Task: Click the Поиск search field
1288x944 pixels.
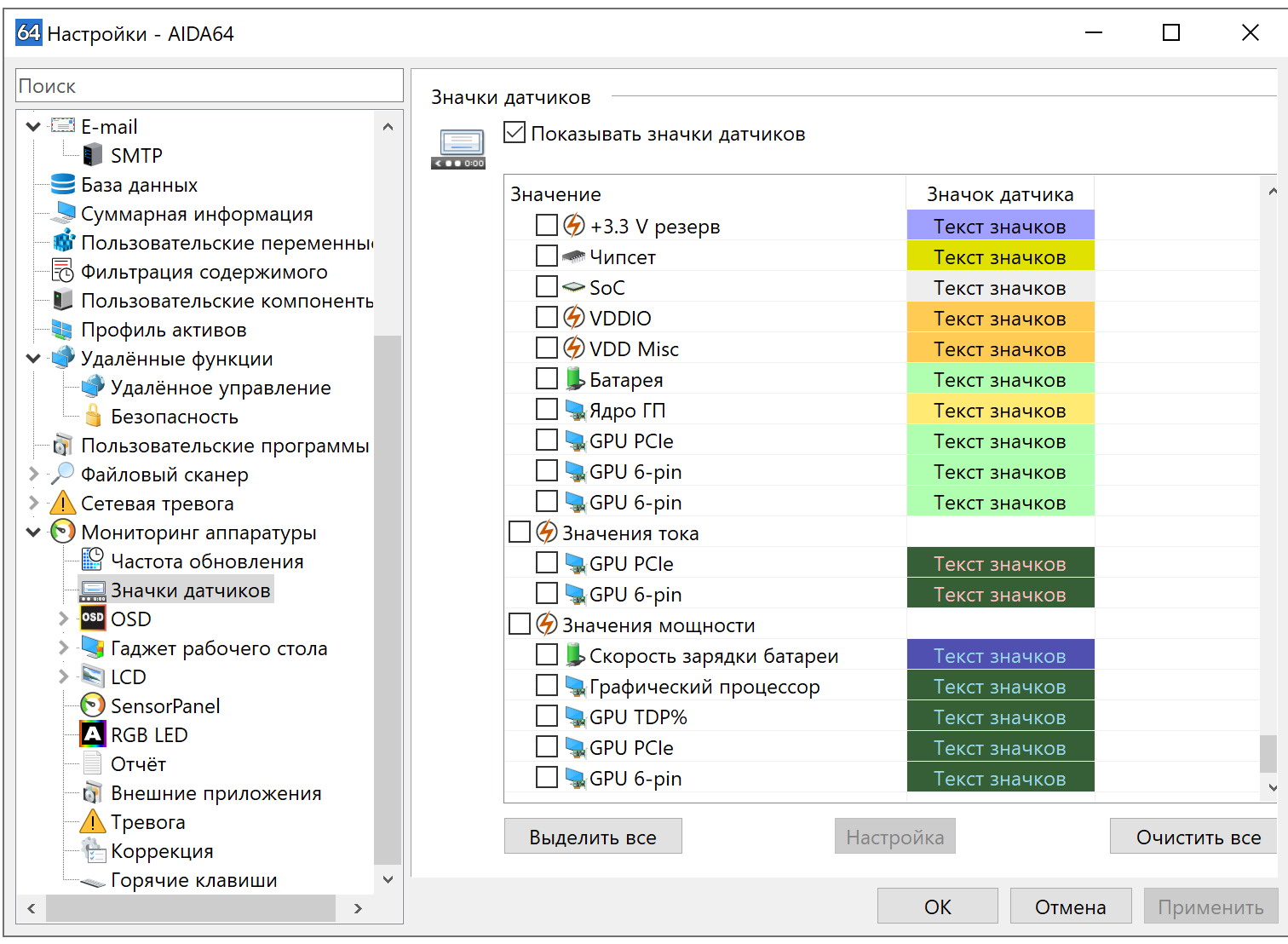Action: pyautogui.click(x=210, y=85)
